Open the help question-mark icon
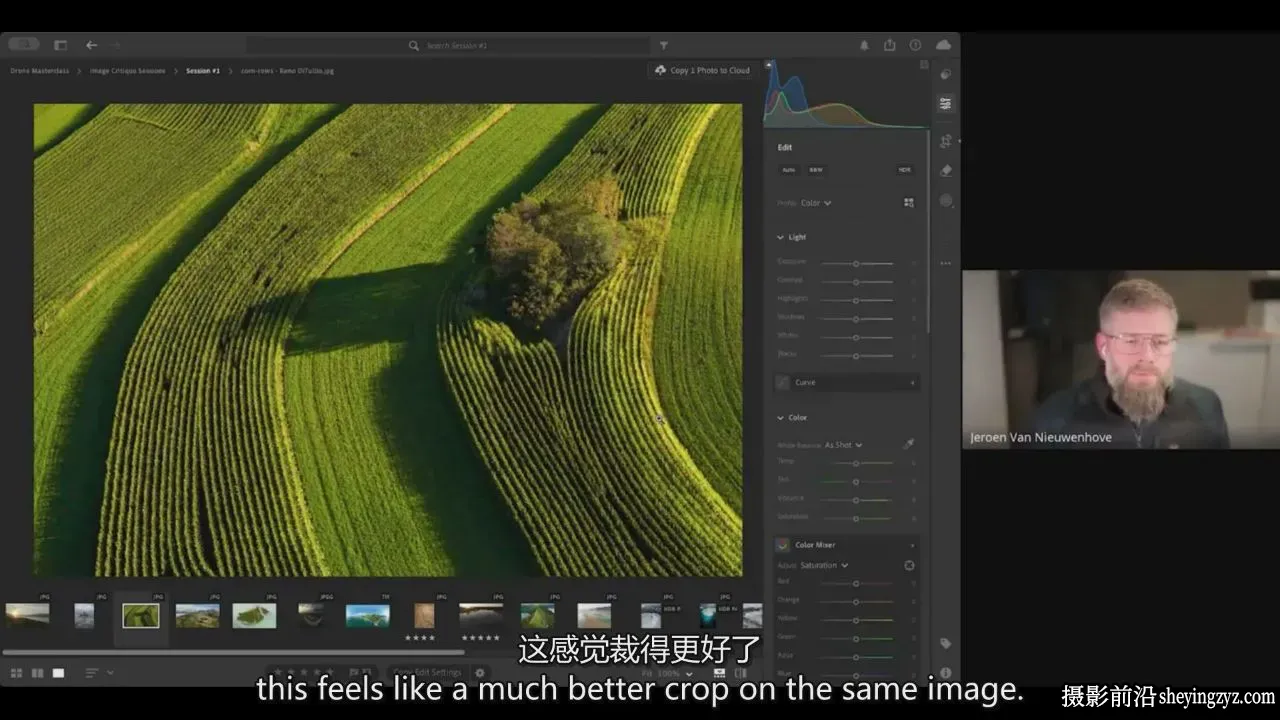 coord(915,45)
